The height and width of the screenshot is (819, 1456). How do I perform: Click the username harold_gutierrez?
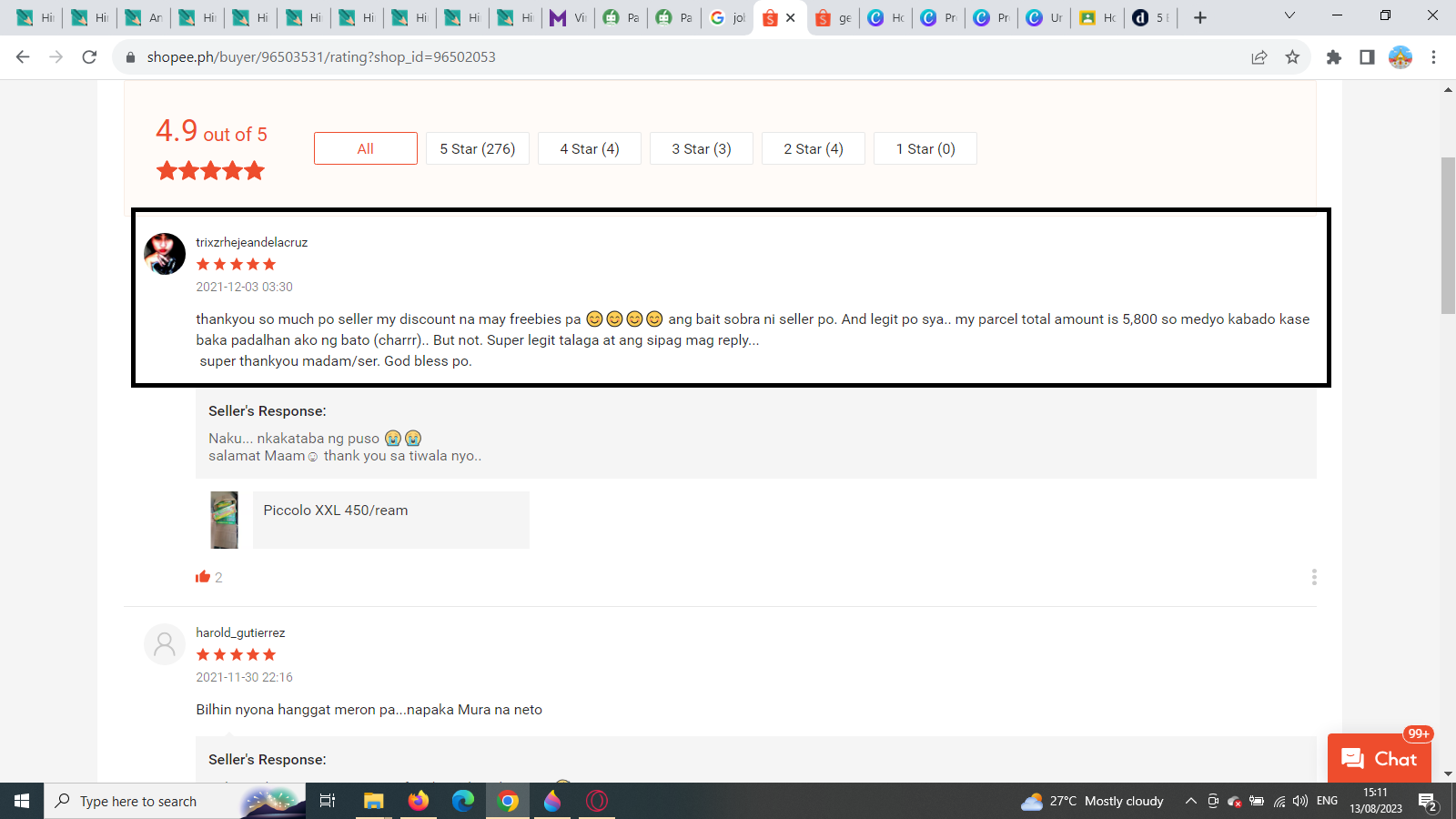pyautogui.click(x=240, y=632)
